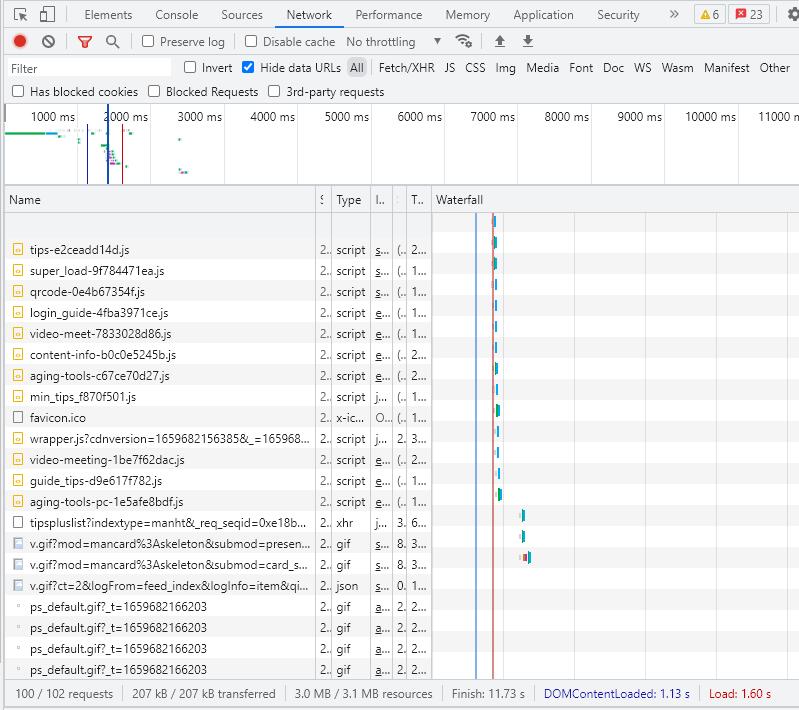Viewport: 799px width, 710px height.
Task: Expand more DevTools tabs chevron
Action: pyautogui.click(x=673, y=15)
